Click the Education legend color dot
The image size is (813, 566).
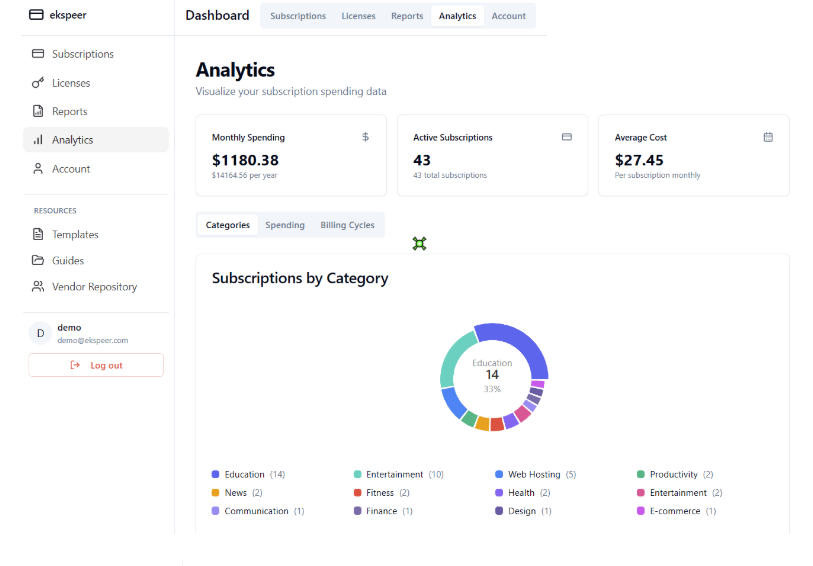coord(215,474)
